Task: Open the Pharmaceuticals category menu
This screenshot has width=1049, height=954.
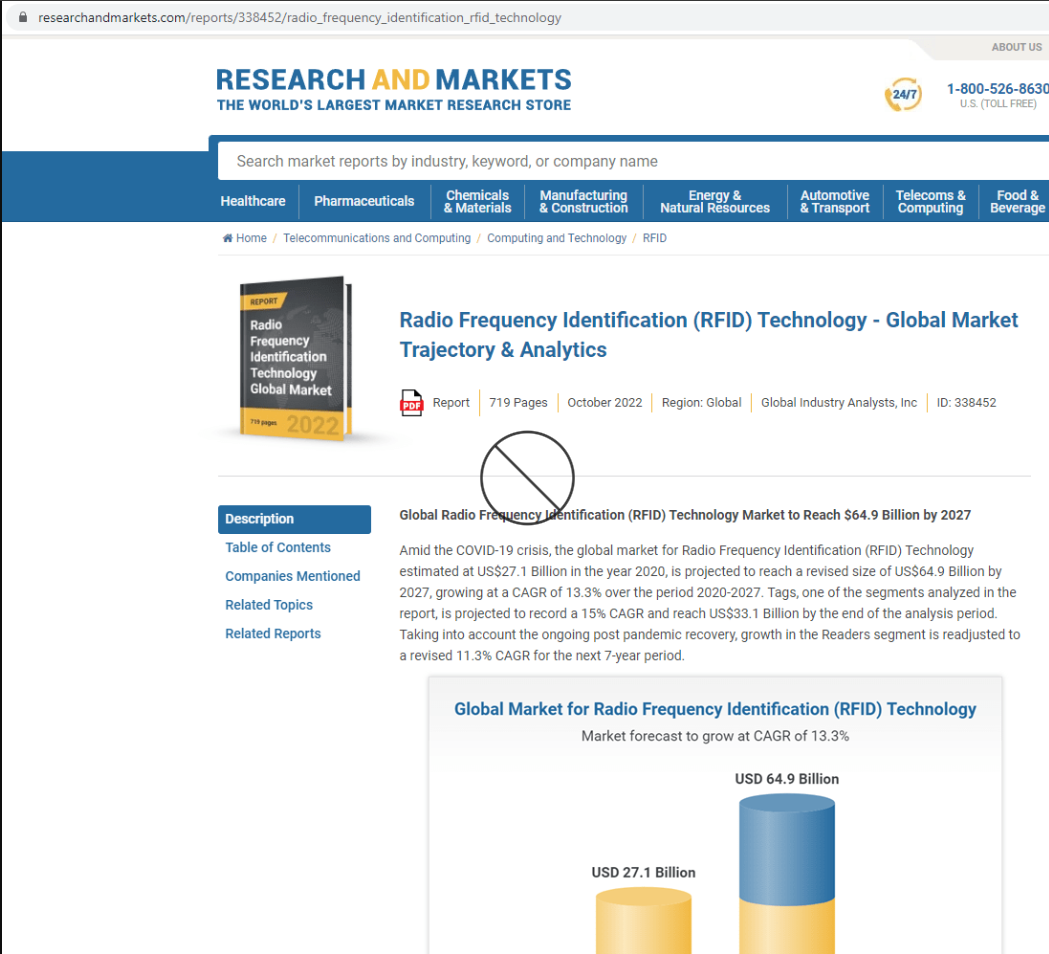Action: 364,201
